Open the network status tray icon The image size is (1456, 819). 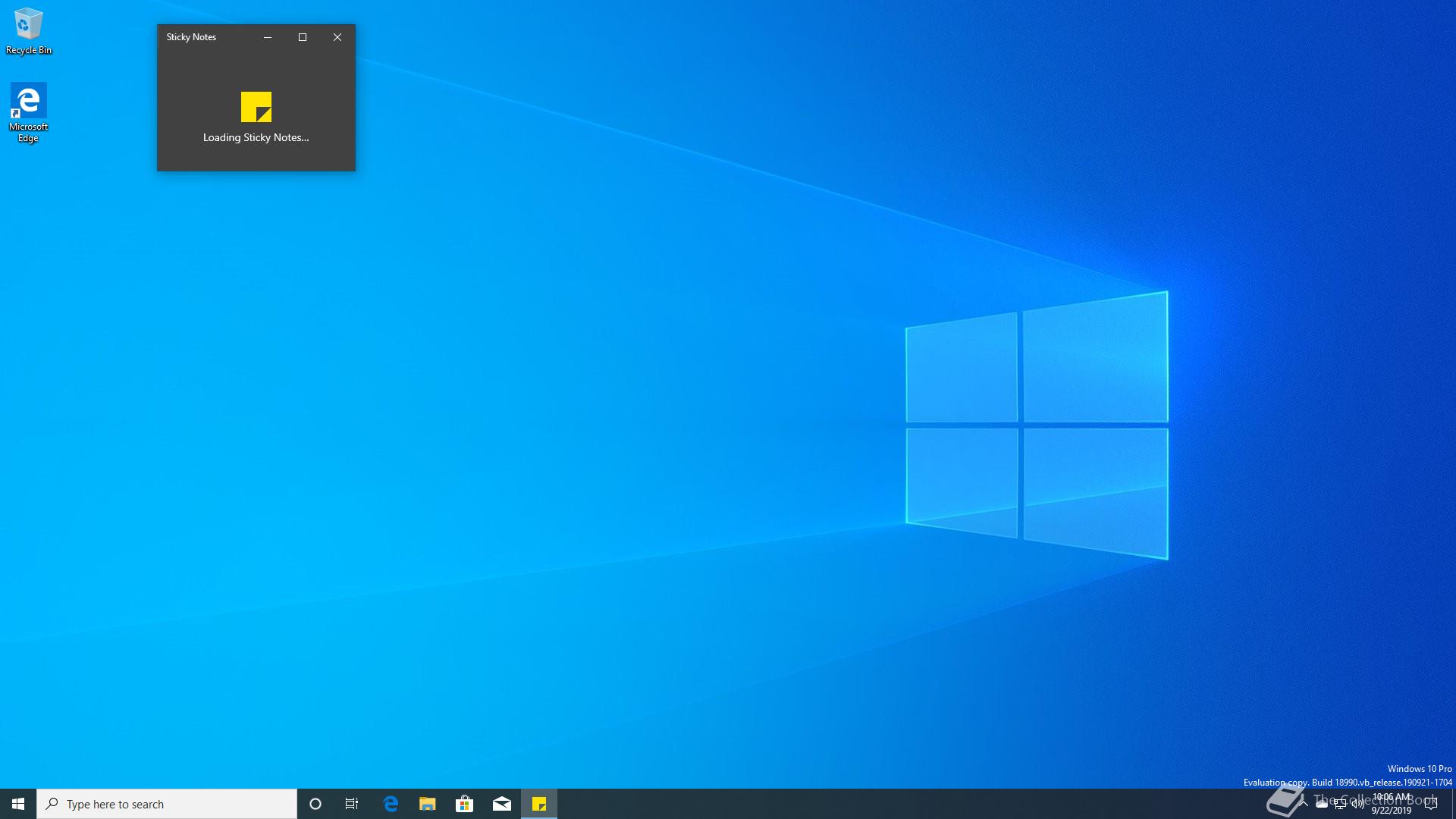1340,804
